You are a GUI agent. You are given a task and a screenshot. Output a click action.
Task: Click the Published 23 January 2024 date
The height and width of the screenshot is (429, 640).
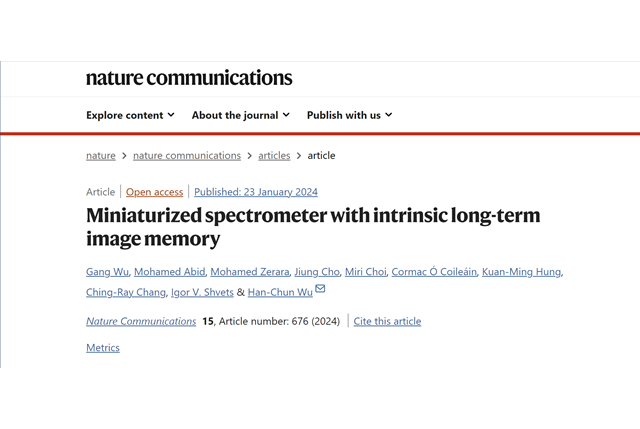tap(256, 192)
